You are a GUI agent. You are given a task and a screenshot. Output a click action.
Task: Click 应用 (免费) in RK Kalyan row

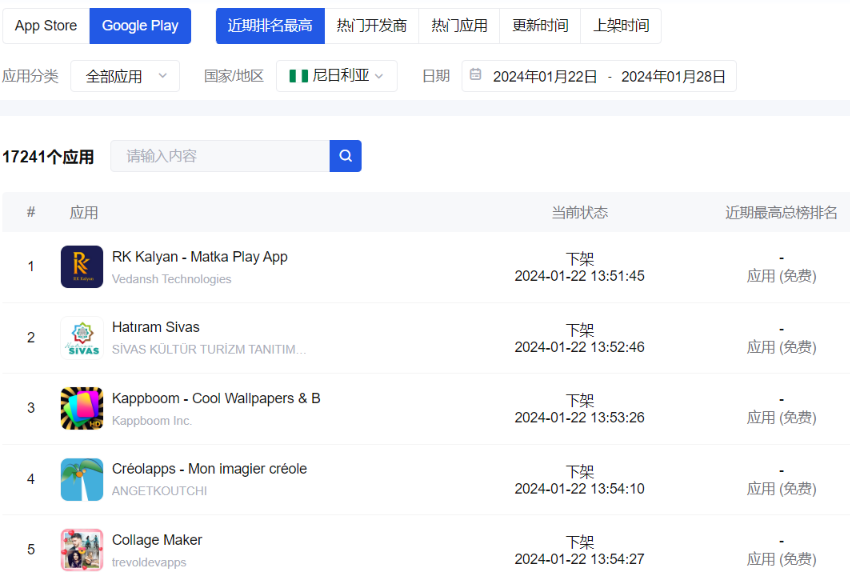coord(781,276)
